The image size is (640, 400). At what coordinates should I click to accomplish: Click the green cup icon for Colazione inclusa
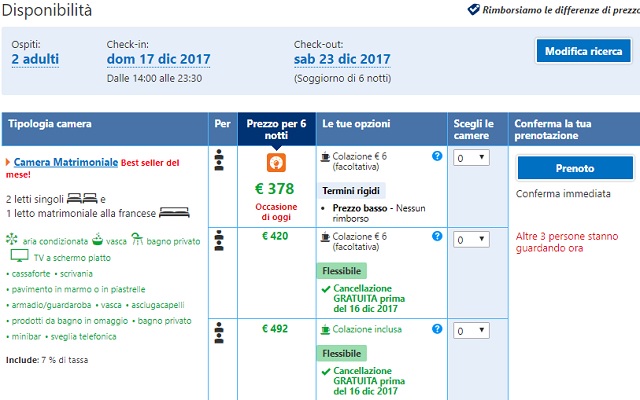point(325,329)
